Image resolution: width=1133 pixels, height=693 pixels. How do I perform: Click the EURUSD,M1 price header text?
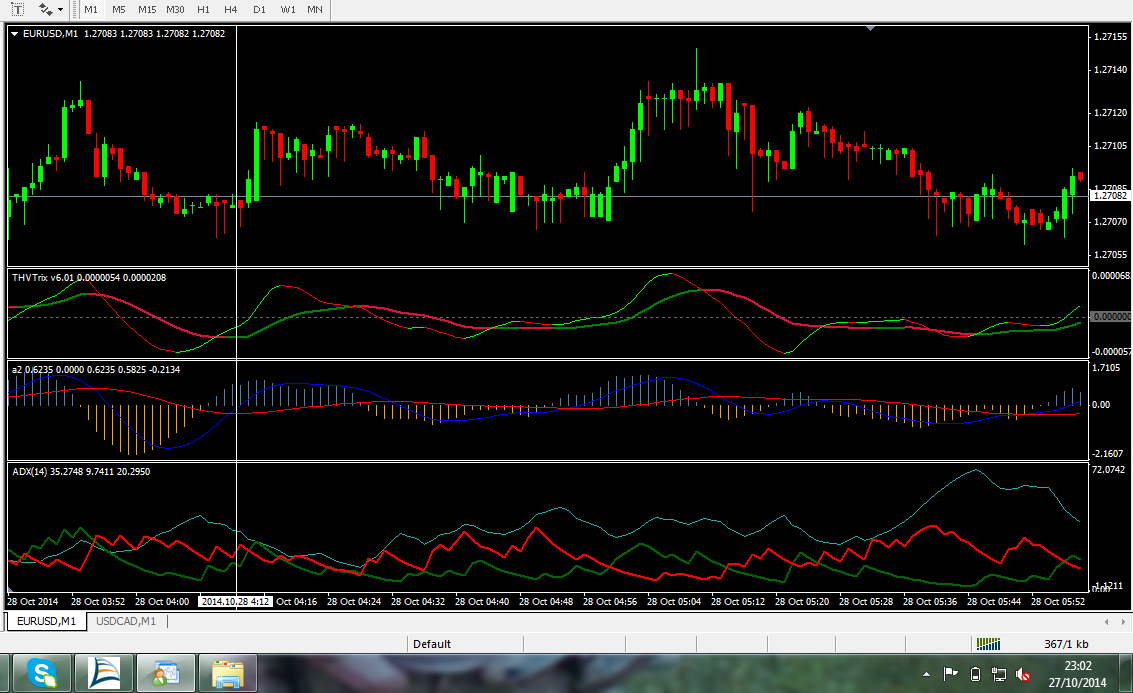124,33
